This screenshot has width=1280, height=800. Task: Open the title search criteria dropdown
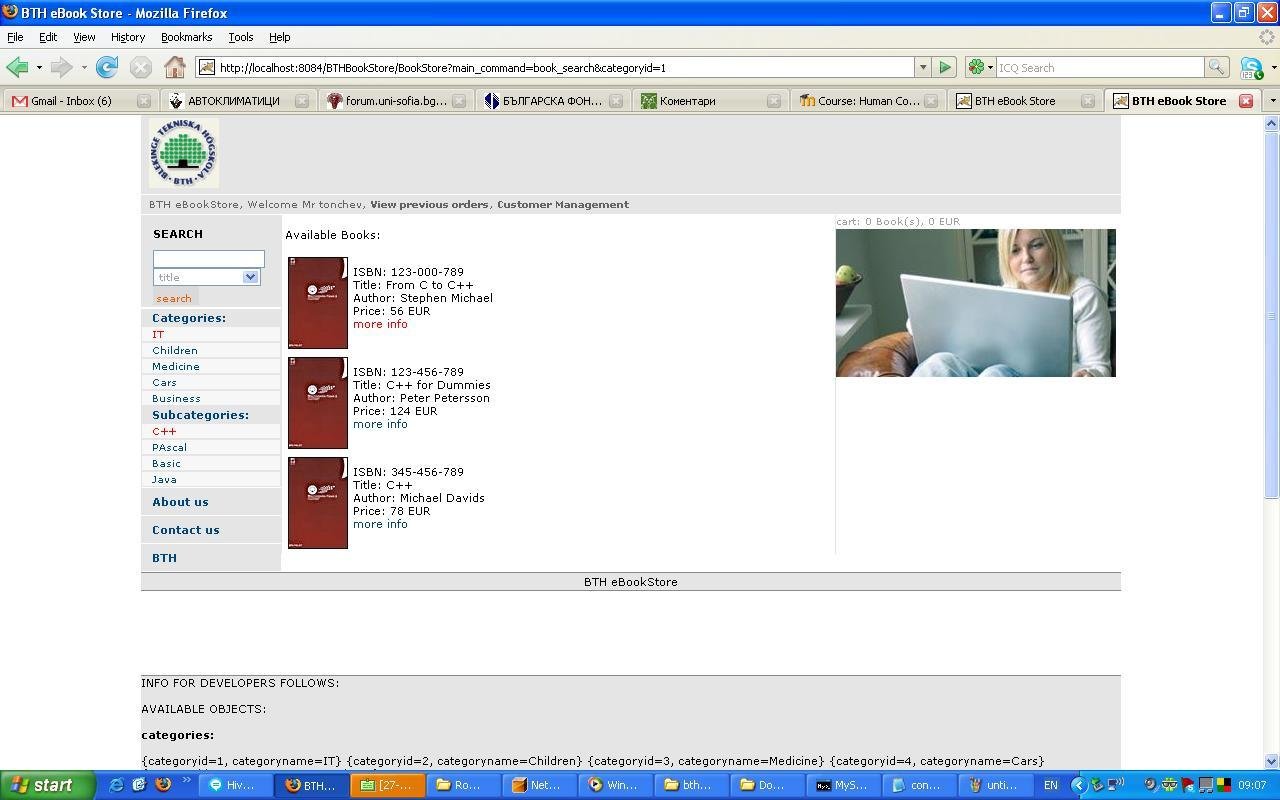pos(250,277)
